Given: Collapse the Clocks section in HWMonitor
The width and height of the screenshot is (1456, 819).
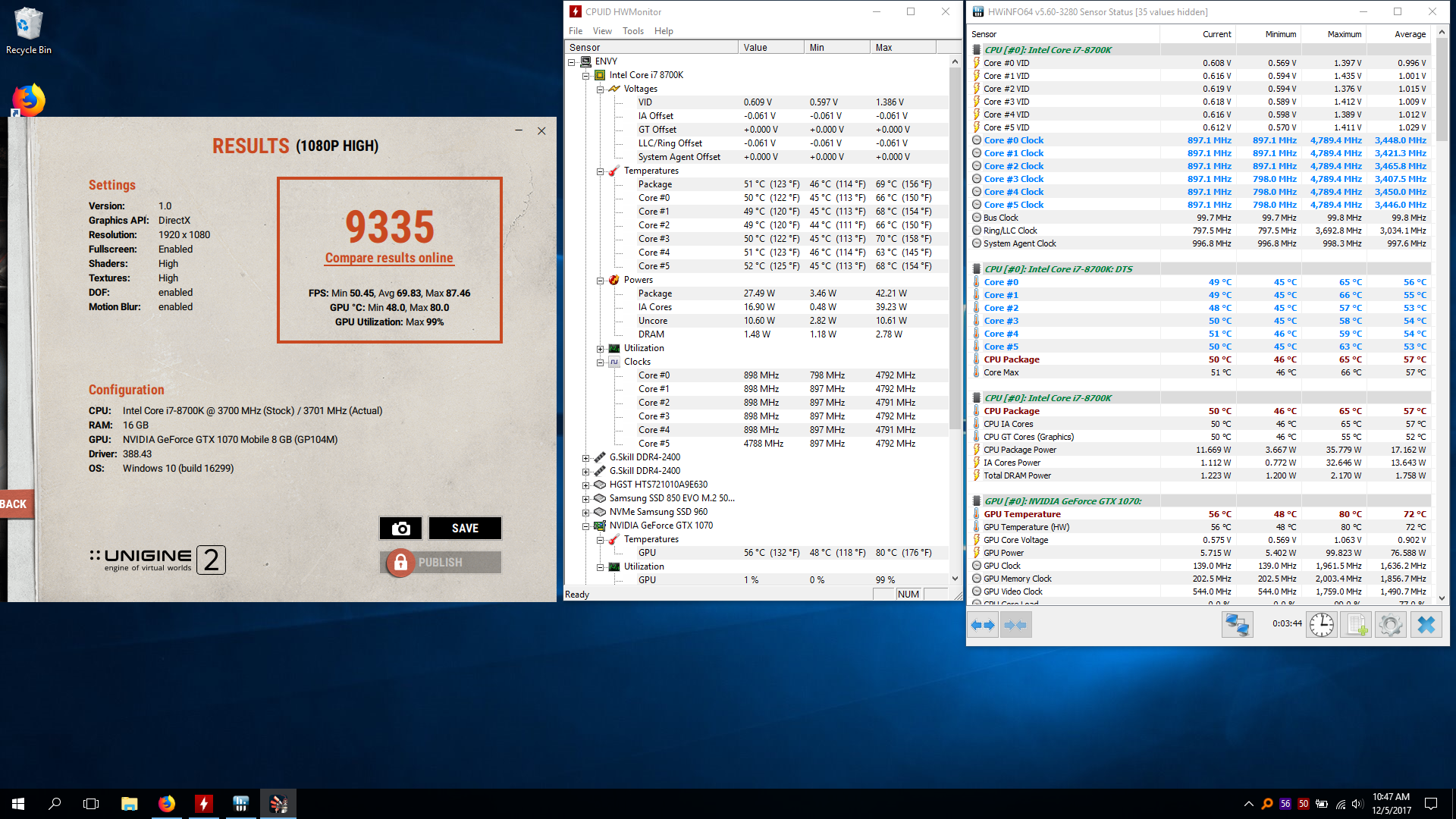Looking at the screenshot, I should tap(600, 362).
